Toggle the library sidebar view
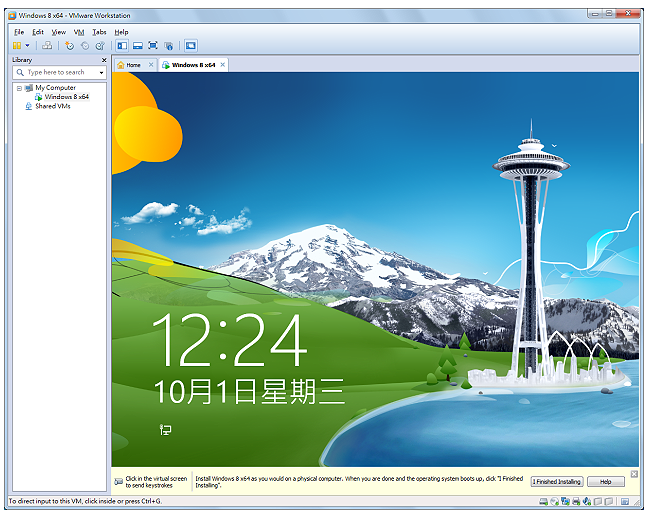The height and width of the screenshot is (515, 648). click(x=122, y=45)
